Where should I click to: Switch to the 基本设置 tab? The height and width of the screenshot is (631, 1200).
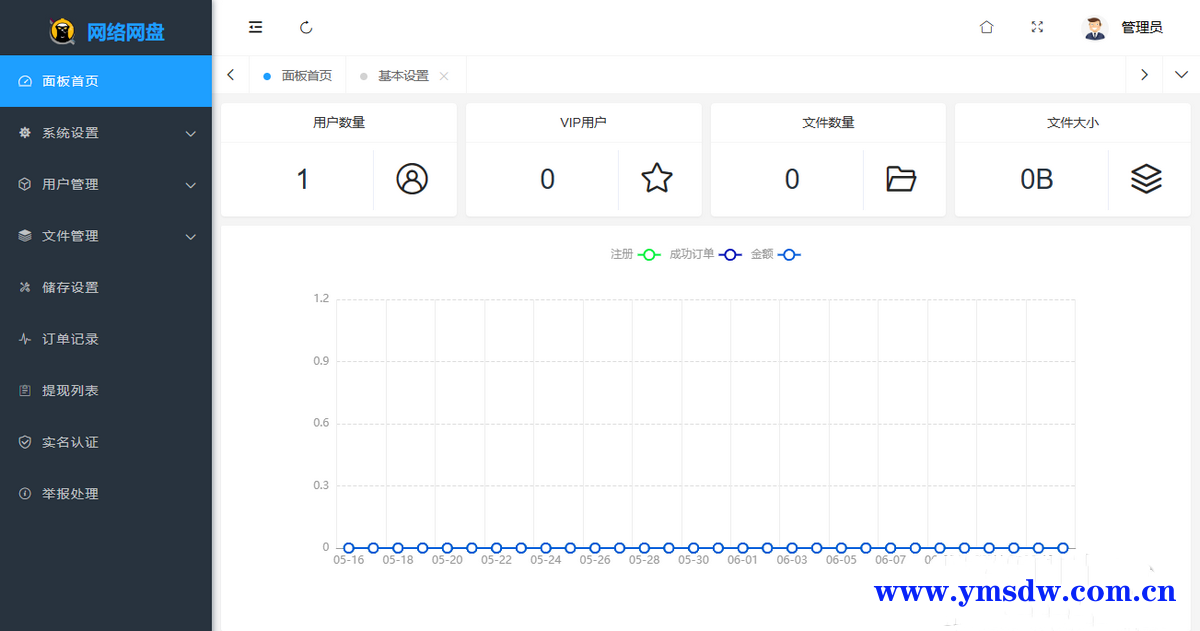point(403,76)
